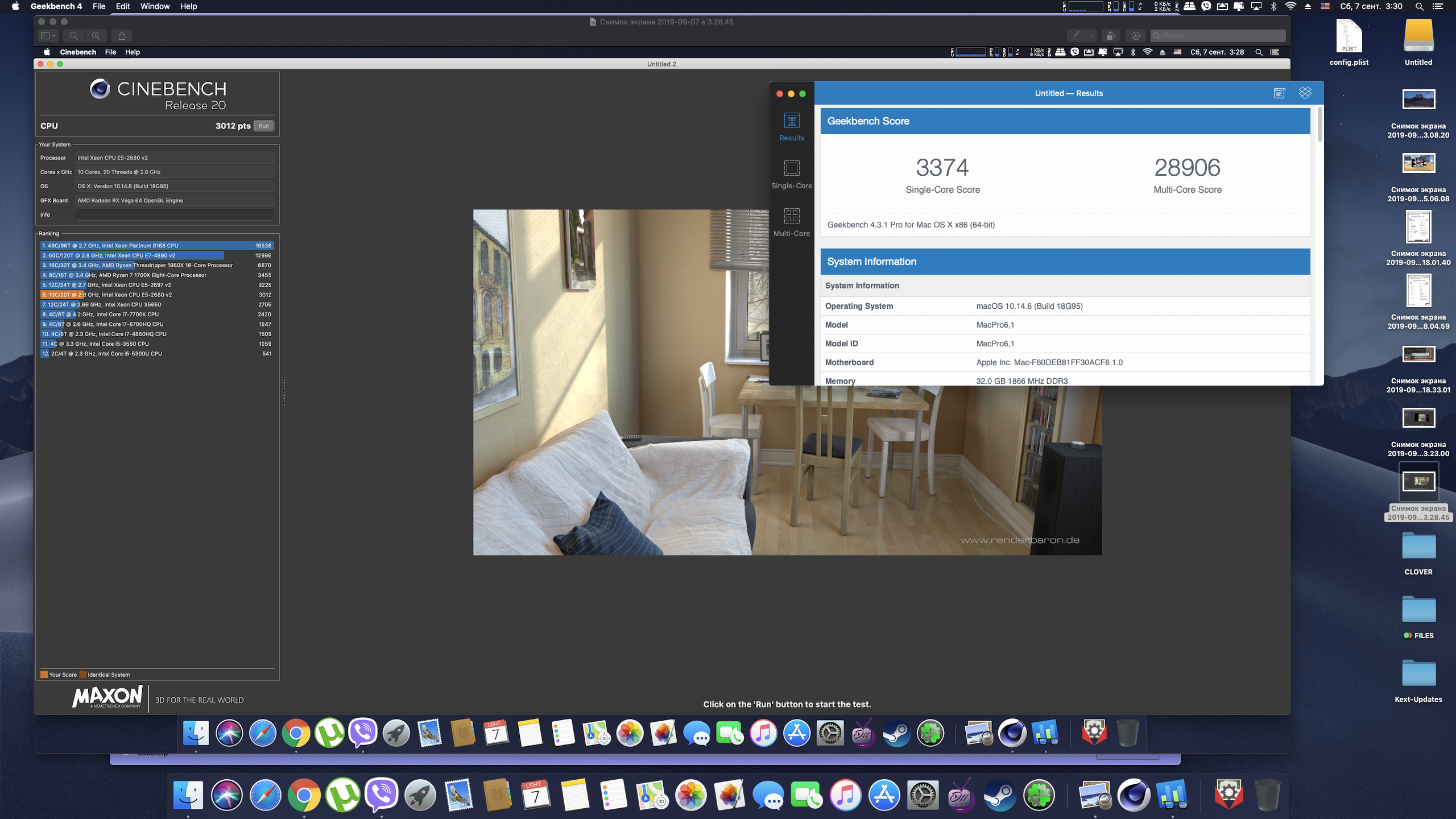Open the sidebar view dropdown in Preview
The image size is (1456, 819).
[x=48, y=36]
